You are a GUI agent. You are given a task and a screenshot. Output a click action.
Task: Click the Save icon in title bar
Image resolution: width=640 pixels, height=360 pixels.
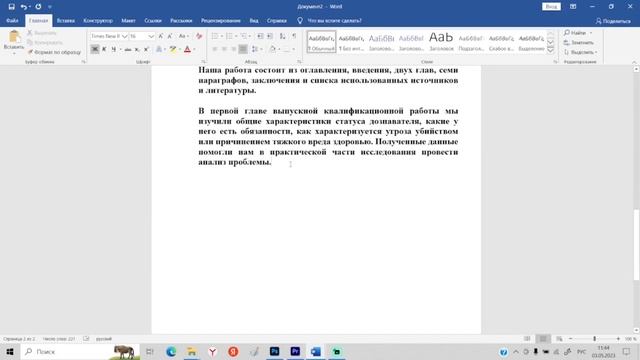[11, 7]
